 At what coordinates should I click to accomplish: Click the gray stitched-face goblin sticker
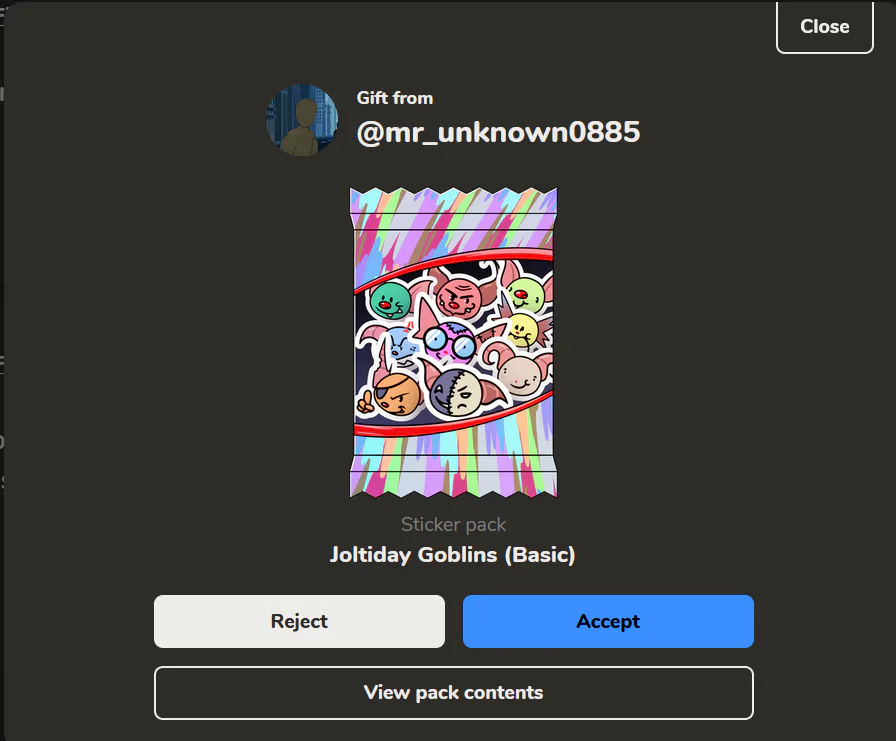click(456, 391)
